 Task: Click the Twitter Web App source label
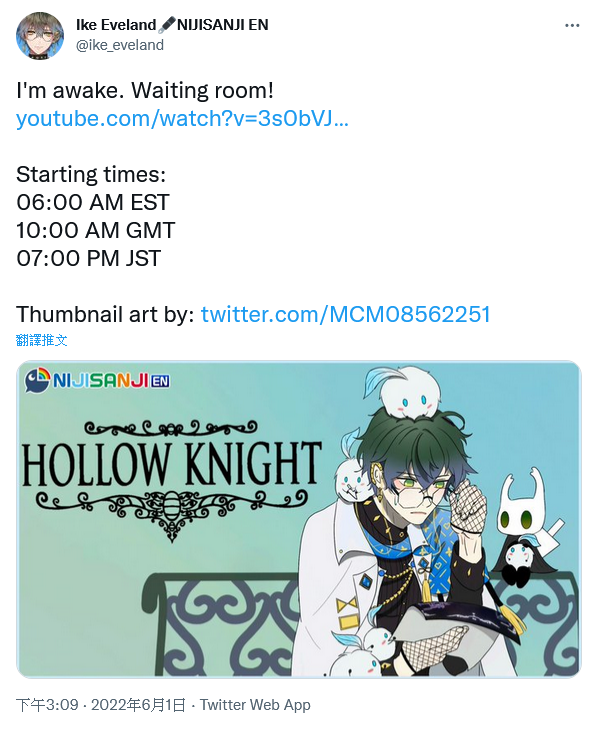pyautogui.click(x=255, y=705)
